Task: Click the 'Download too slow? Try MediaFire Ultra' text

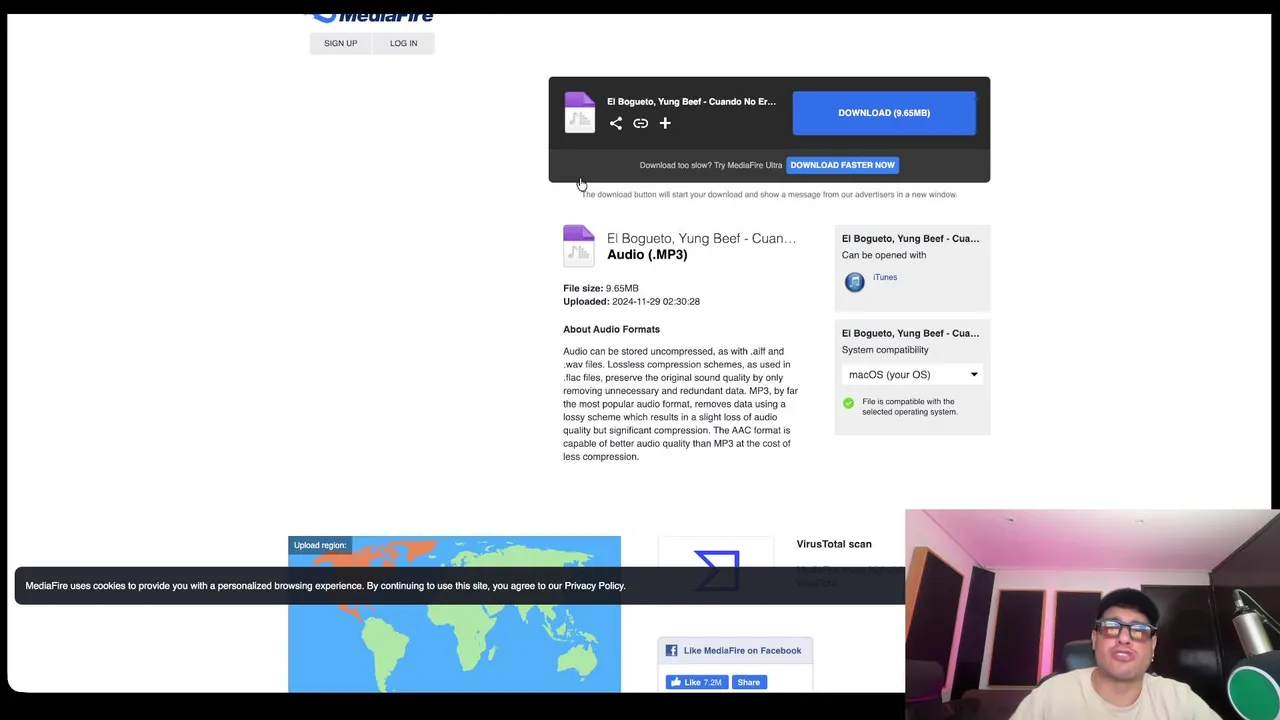Action: pyautogui.click(x=711, y=165)
